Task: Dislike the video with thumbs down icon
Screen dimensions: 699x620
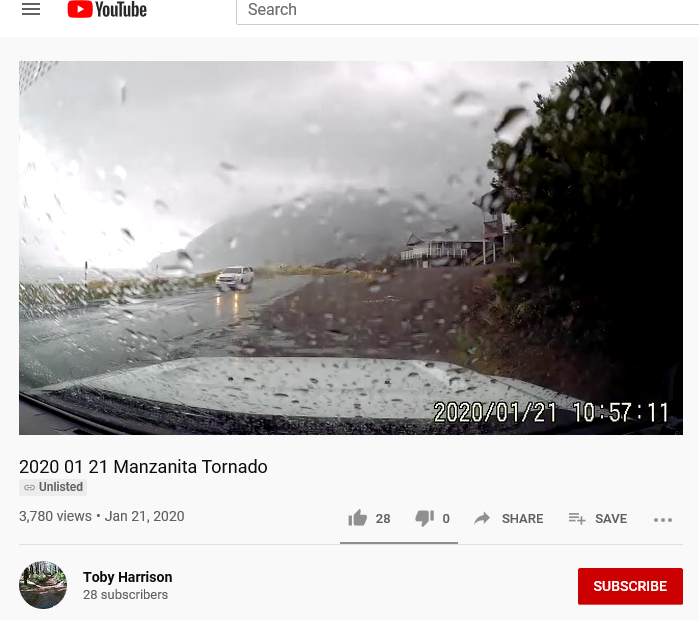Action: click(424, 518)
